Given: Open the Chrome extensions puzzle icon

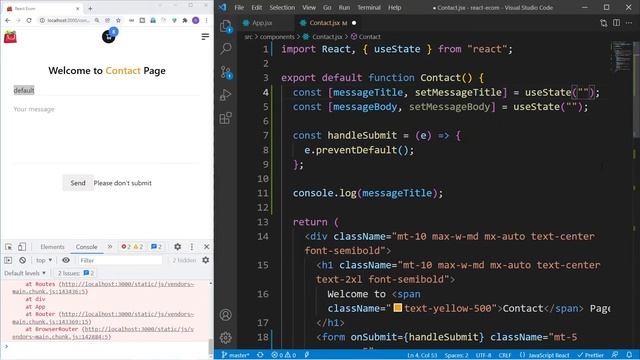Looking at the screenshot, I should point(185,20).
